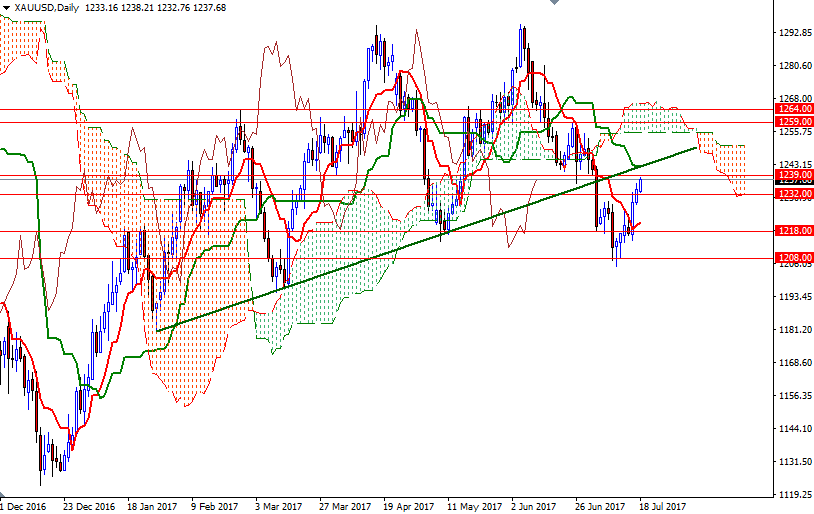The width and height of the screenshot is (814, 514).
Task: Click the 18 Jul 2017 date label
Action: (x=662, y=506)
